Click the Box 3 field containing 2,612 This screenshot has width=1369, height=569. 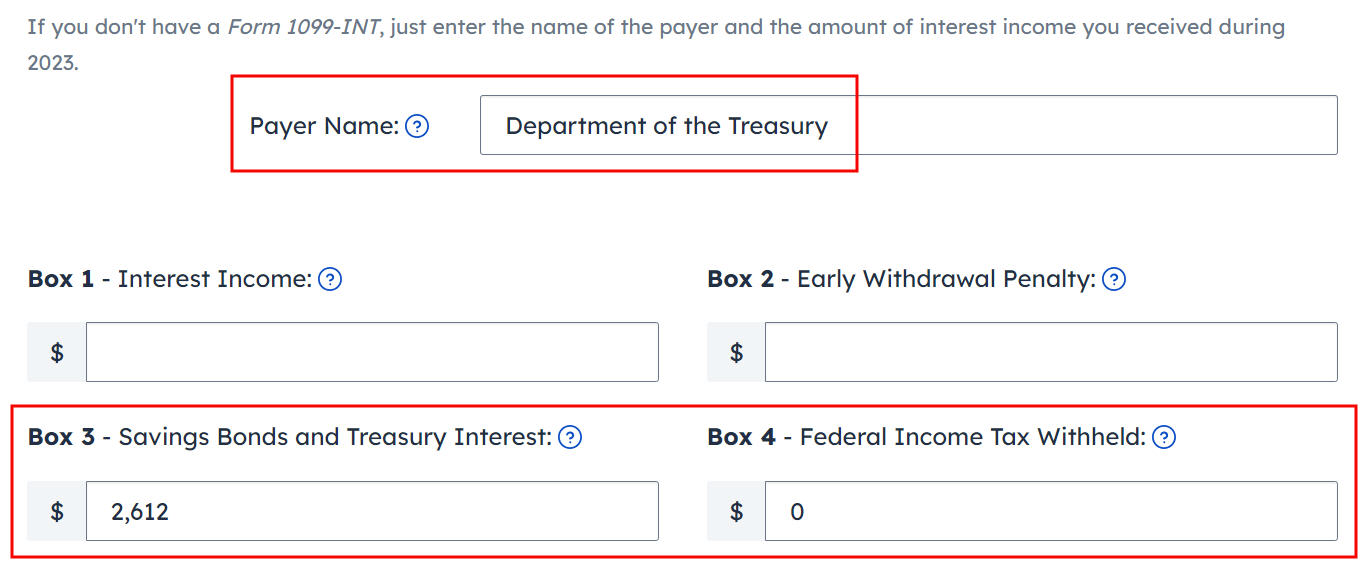(372, 511)
